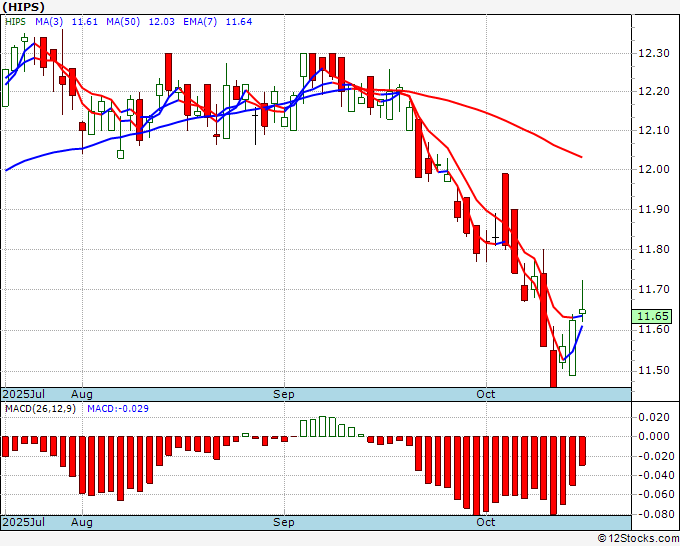This screenshot has width=680, height=546.
Task: Click the latest green candle near 11.65
Action: tap(582, 311)
